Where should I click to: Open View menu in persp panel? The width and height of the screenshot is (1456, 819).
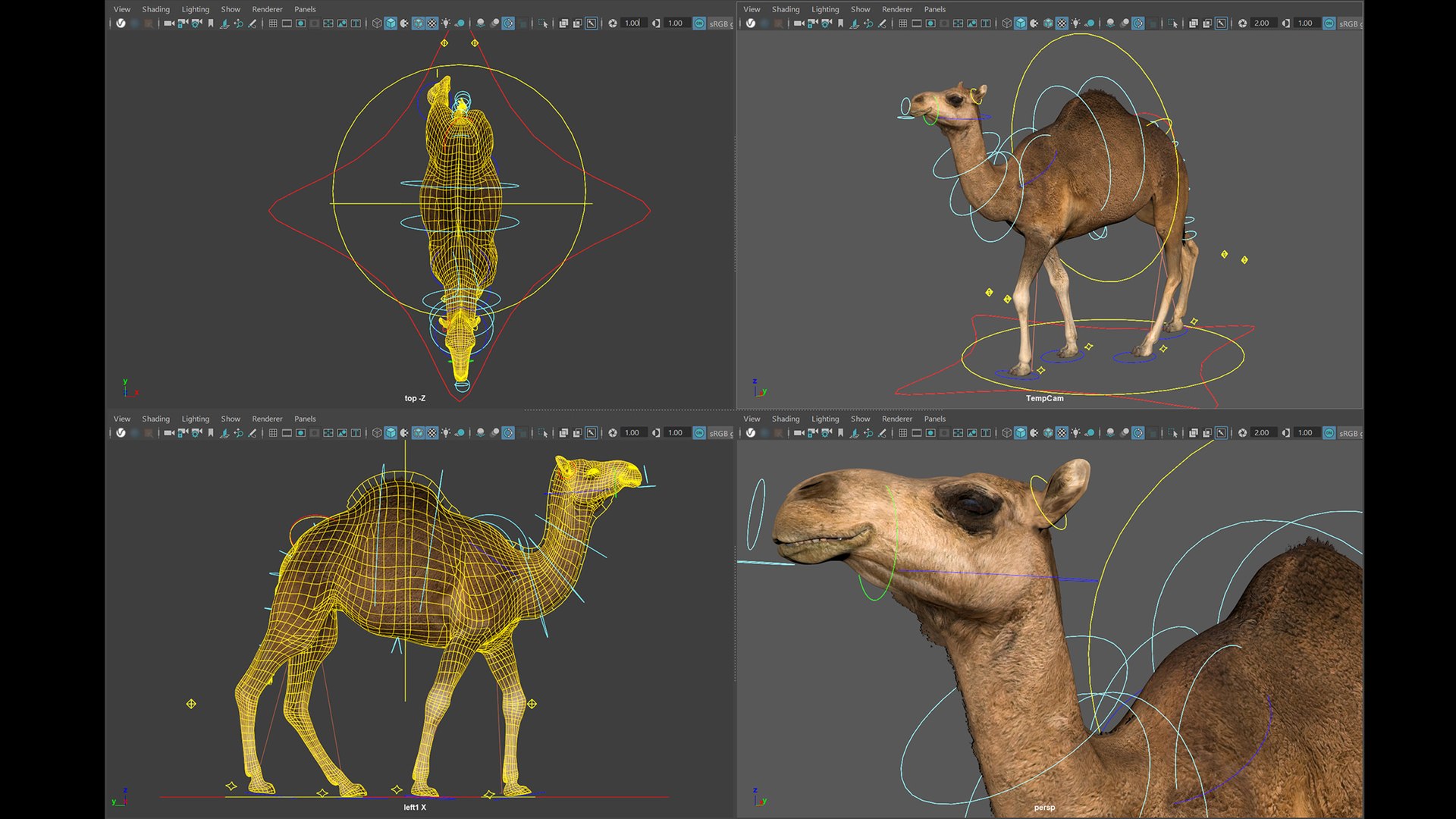click(x=752, y=419)
